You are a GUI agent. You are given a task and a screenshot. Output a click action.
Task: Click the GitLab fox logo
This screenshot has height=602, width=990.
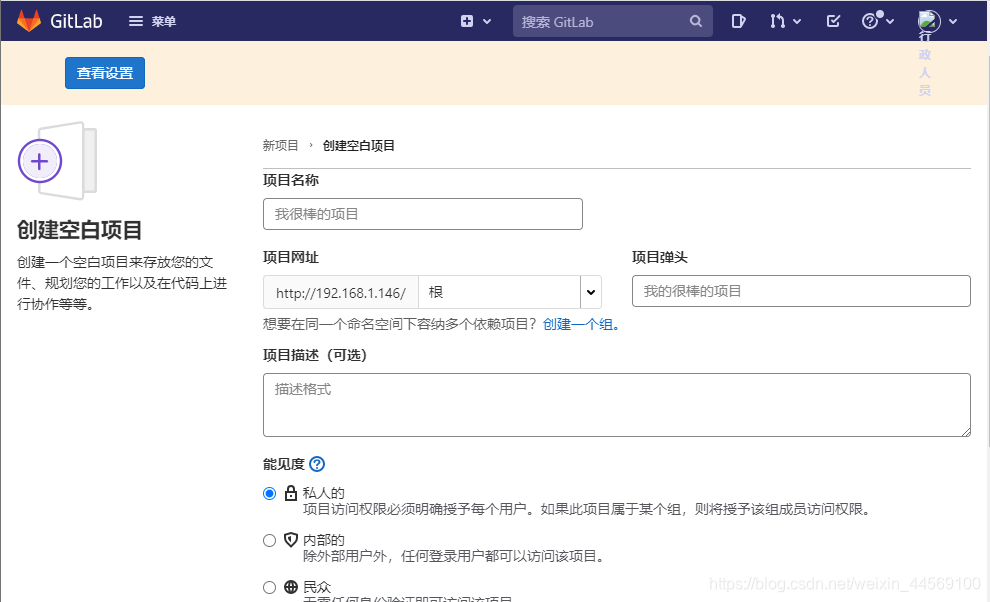pos(28,21)
